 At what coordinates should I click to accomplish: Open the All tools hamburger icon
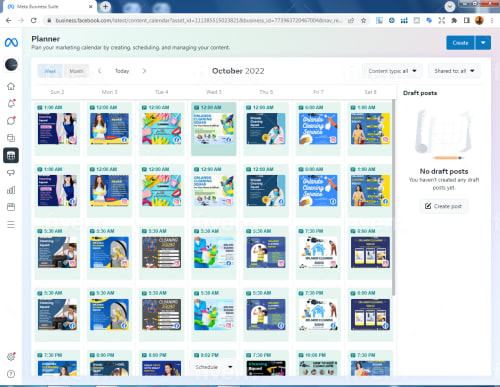click(11, 224)
